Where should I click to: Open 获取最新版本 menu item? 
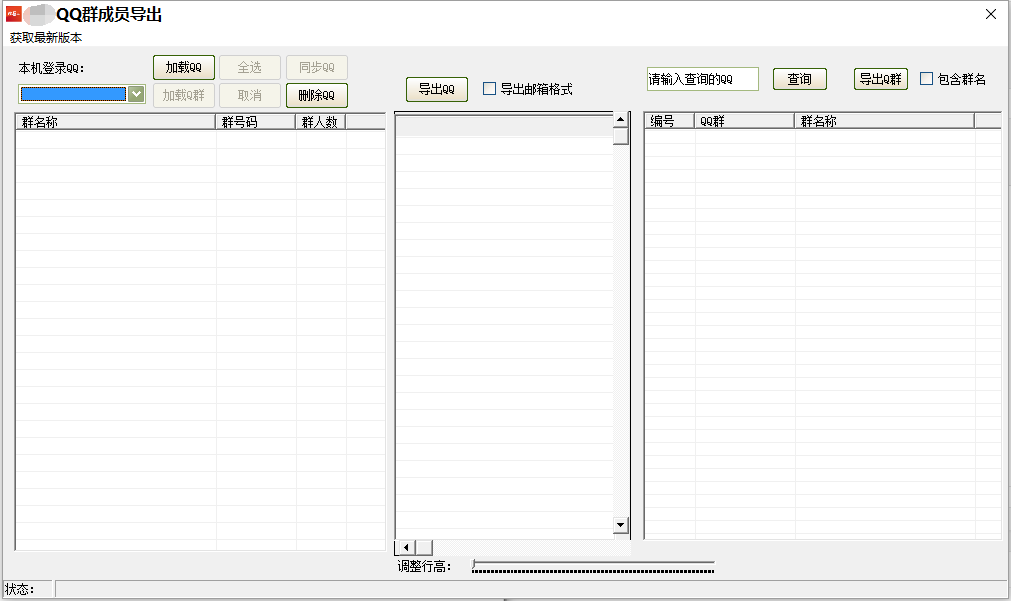(x=46, y=38)
